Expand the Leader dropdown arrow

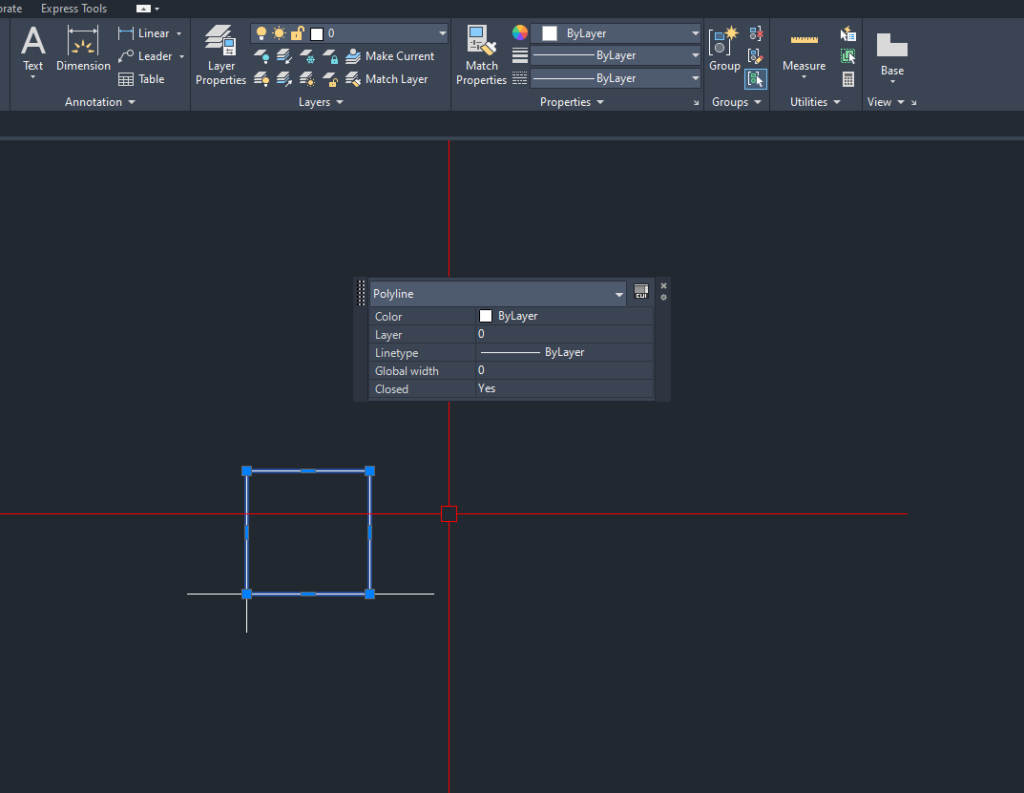(x=182, y=56)
